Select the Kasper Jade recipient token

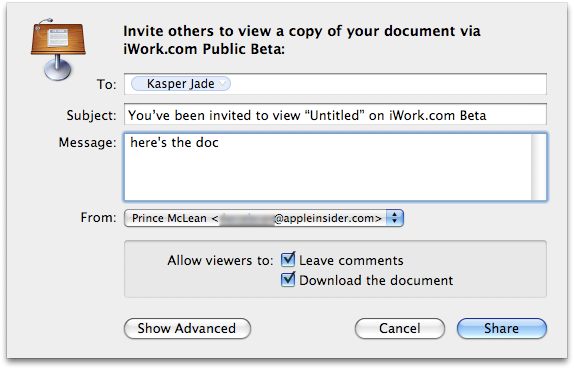(x=180, y=84)
